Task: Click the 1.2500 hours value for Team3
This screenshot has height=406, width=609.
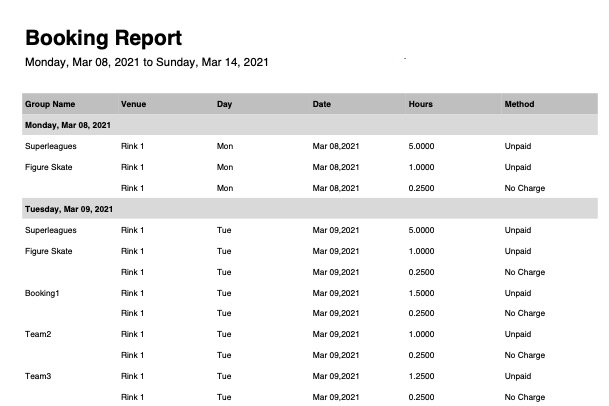Action: click(x=421, y=376)
